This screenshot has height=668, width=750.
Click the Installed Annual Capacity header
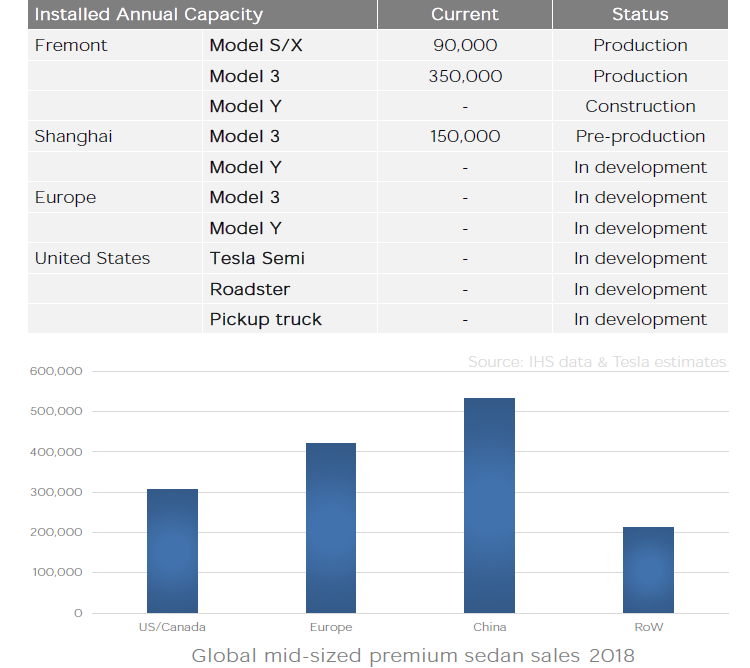coord(149,15)
